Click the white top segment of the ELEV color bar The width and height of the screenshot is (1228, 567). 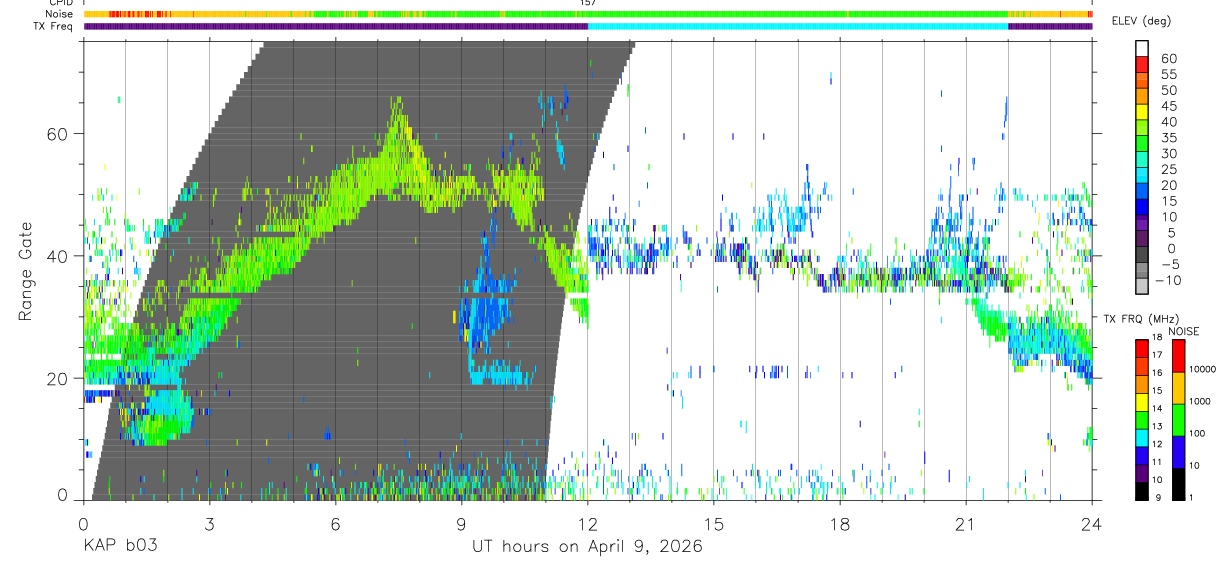click(1142, 49)
